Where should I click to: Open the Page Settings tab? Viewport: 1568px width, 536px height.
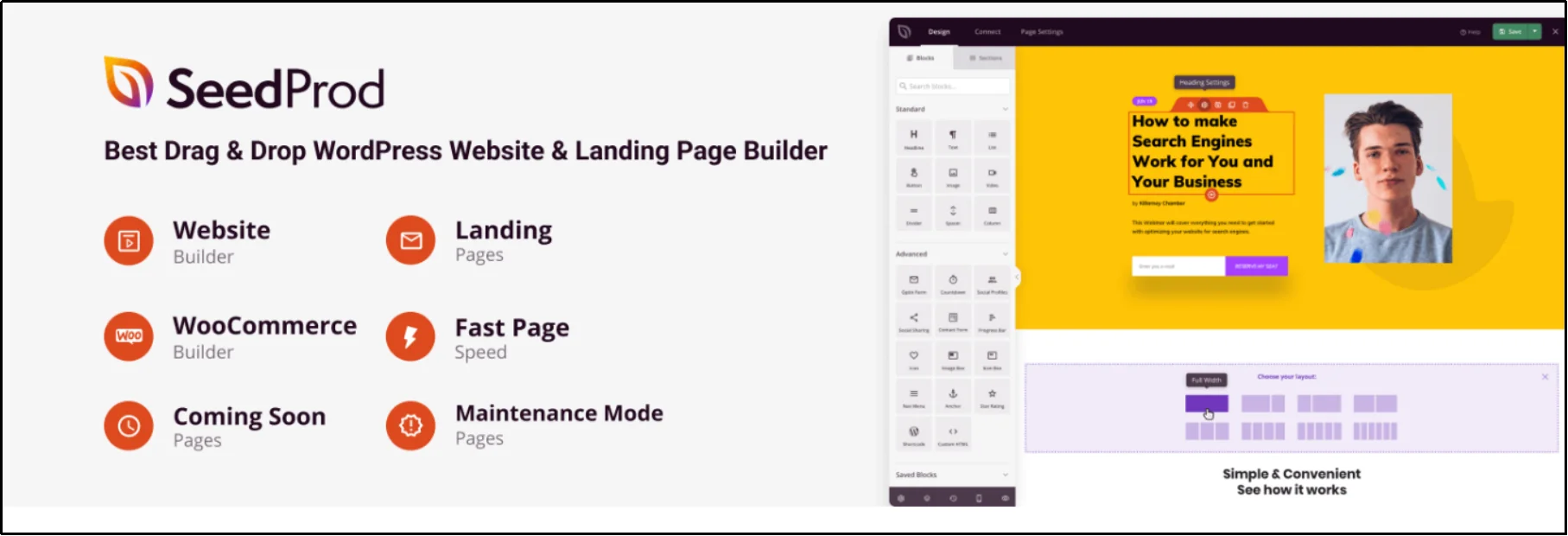coord(1042,32)
